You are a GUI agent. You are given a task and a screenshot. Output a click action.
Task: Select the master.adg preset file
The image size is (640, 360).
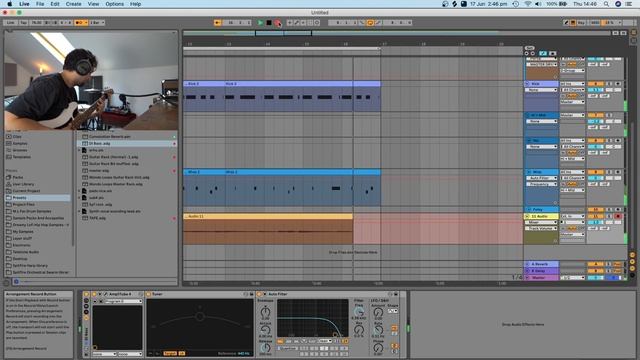tap(127, 171)
